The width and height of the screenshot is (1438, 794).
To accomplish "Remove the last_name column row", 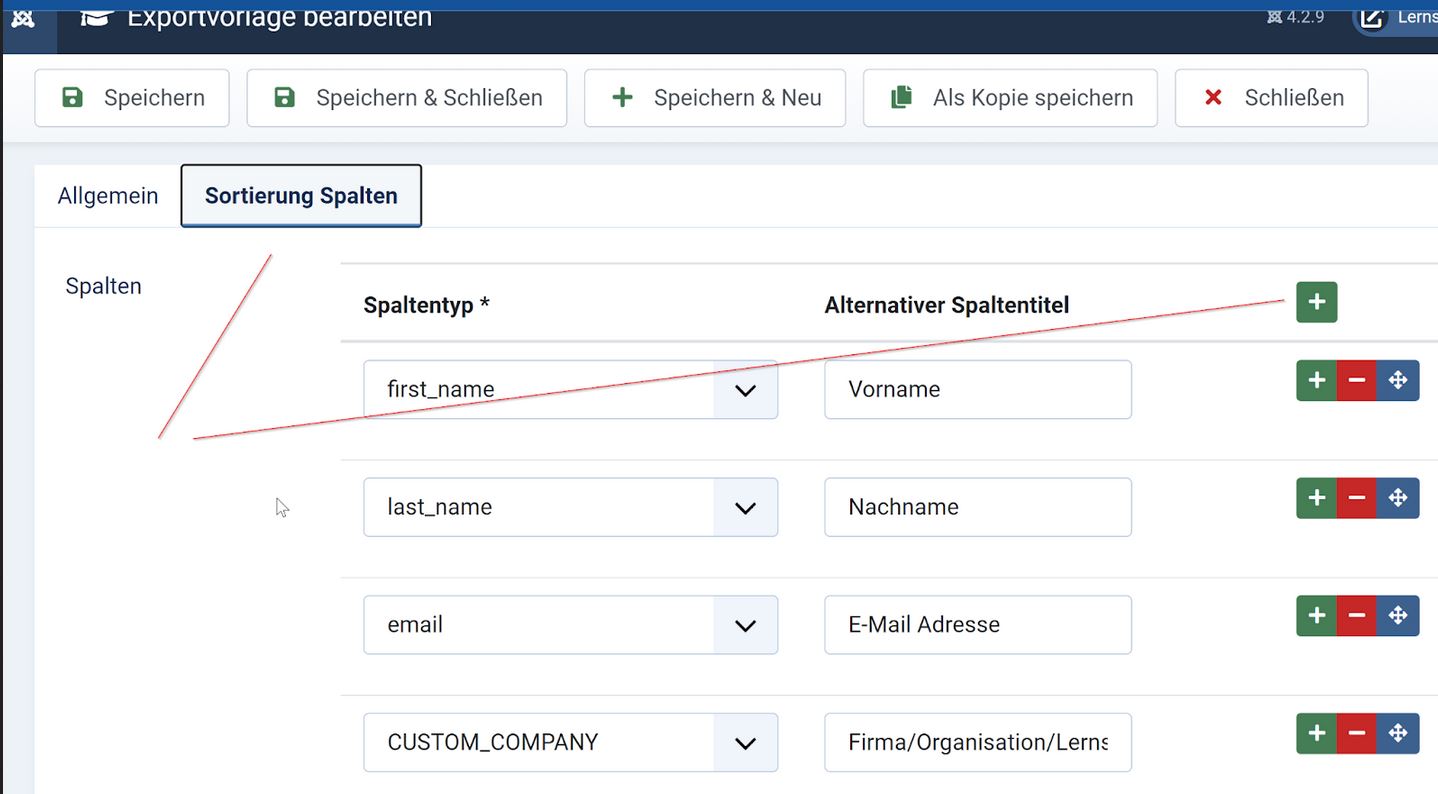I will point(1356,498).
